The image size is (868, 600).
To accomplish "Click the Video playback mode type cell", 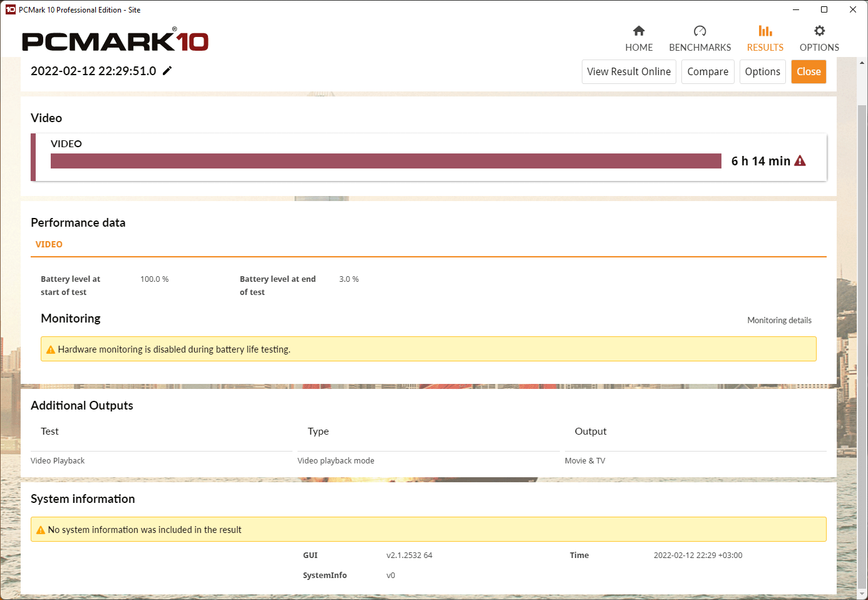I will [x=335, y=461].
